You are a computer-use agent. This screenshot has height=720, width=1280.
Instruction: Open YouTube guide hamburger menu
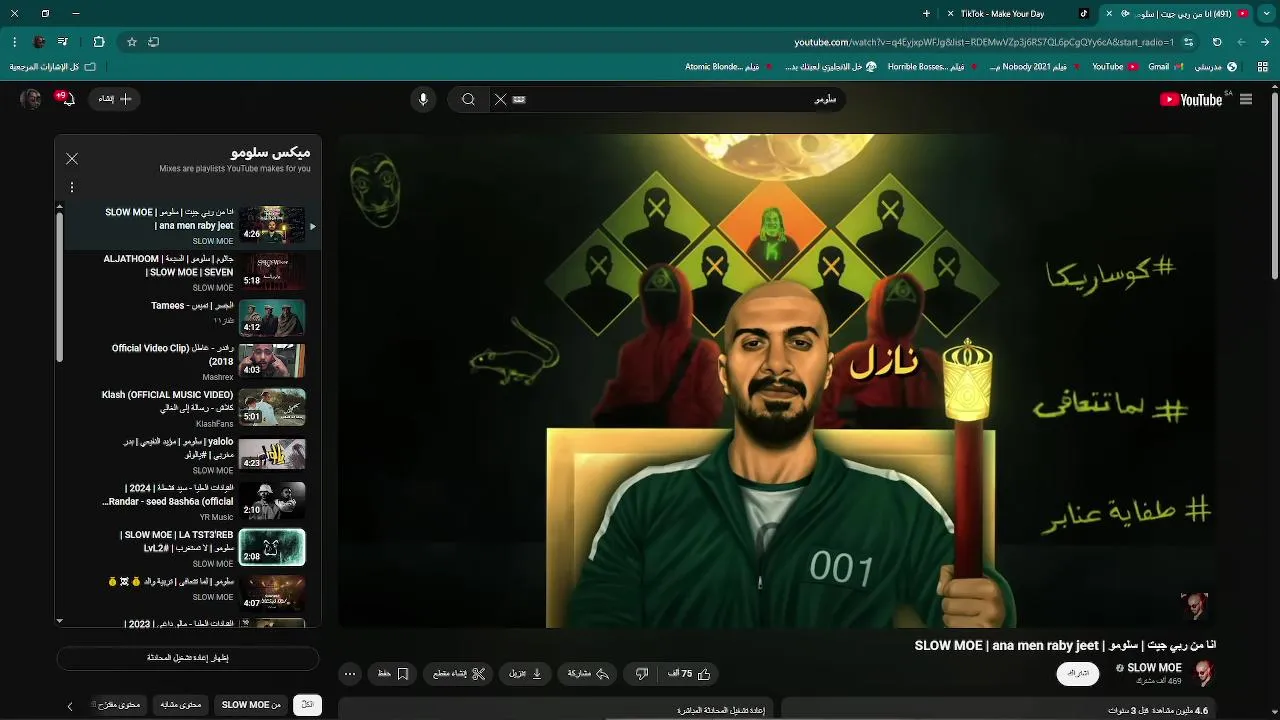(1245, 99)
